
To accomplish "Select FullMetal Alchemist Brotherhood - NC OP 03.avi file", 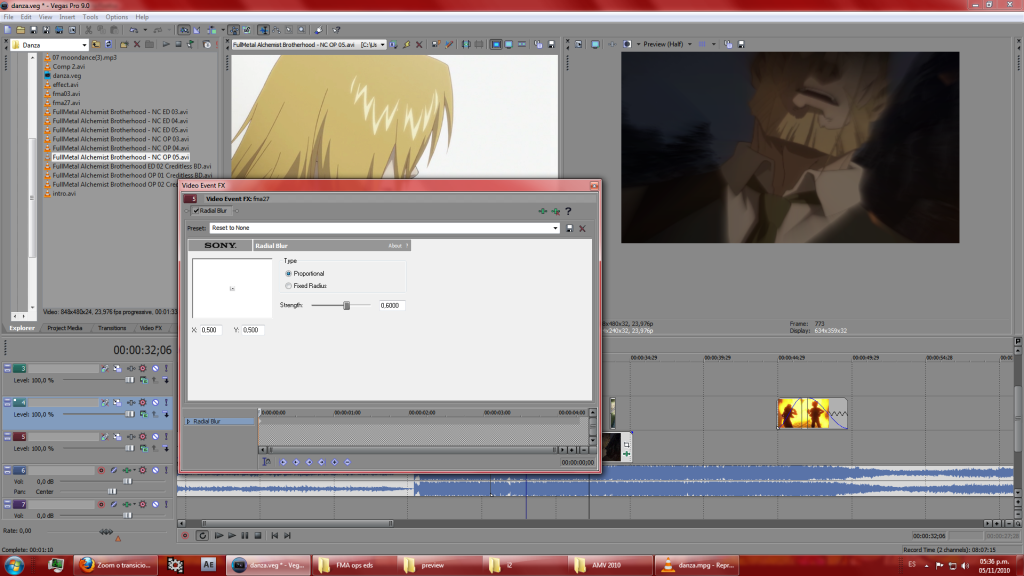I will pyautogui.click(x=121, y=139).
